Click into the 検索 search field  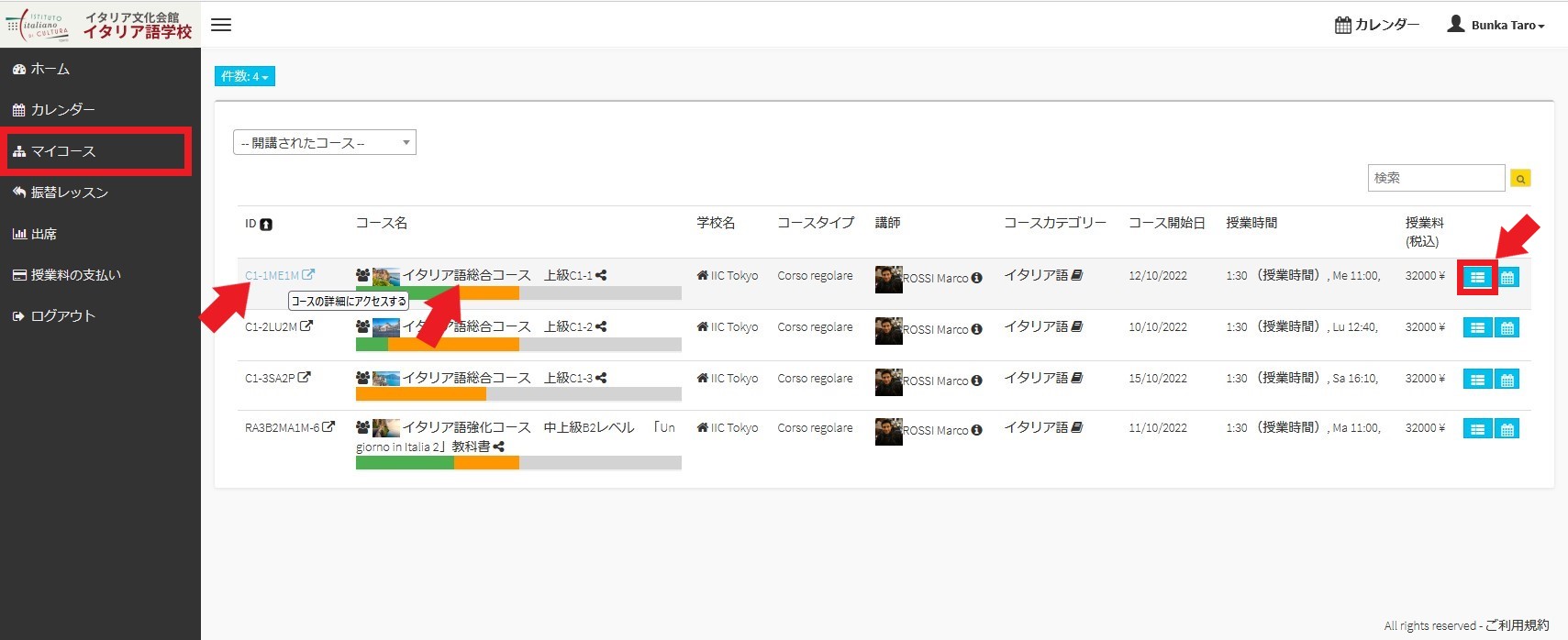tap(1435, 178)
